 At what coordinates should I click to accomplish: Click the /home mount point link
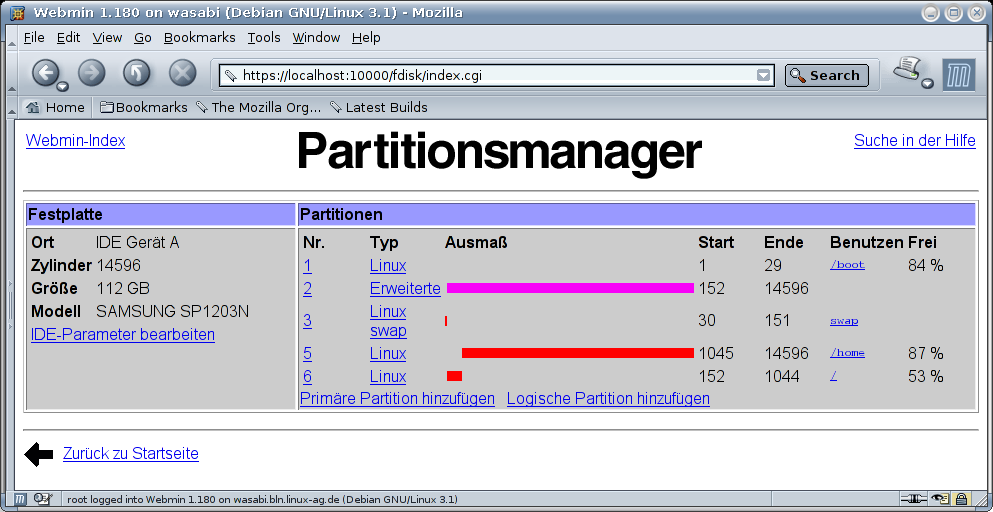[847, 353]
